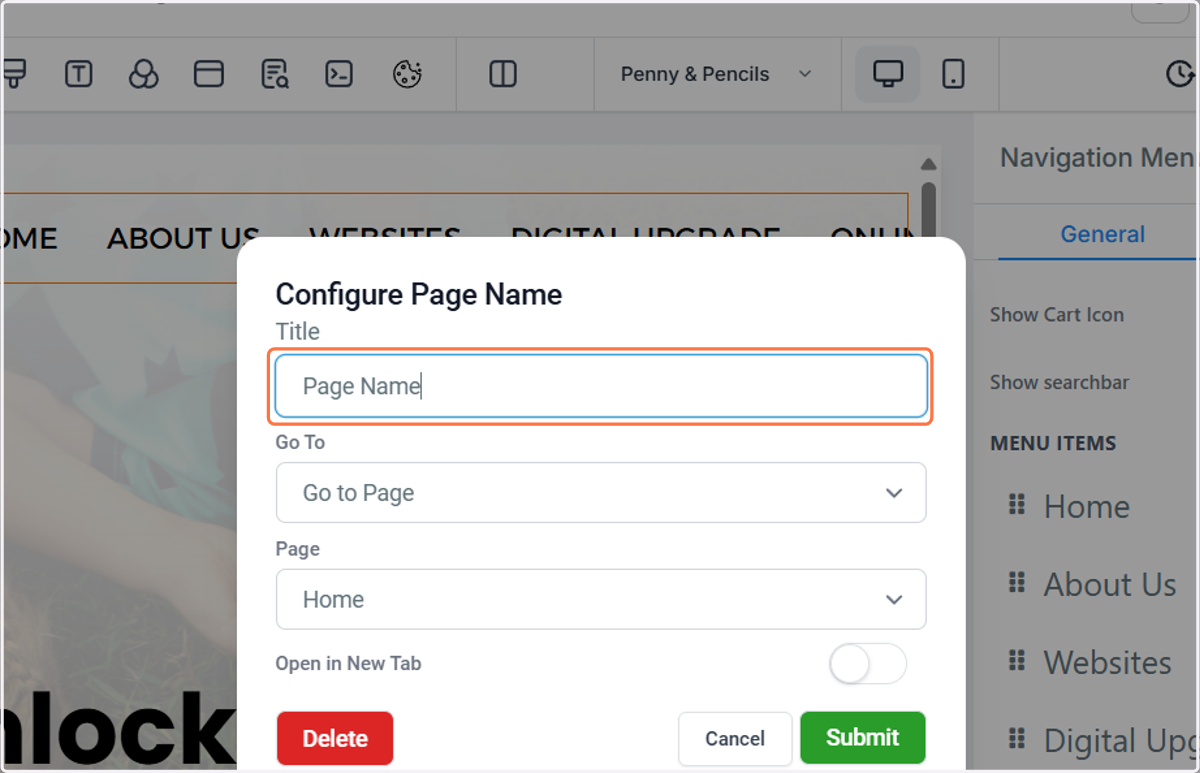Image resolution: width=1200 pixels, height=773 pixels.
Task: Grab the drag handle beside About Us item
Action: coord(1017,583)
